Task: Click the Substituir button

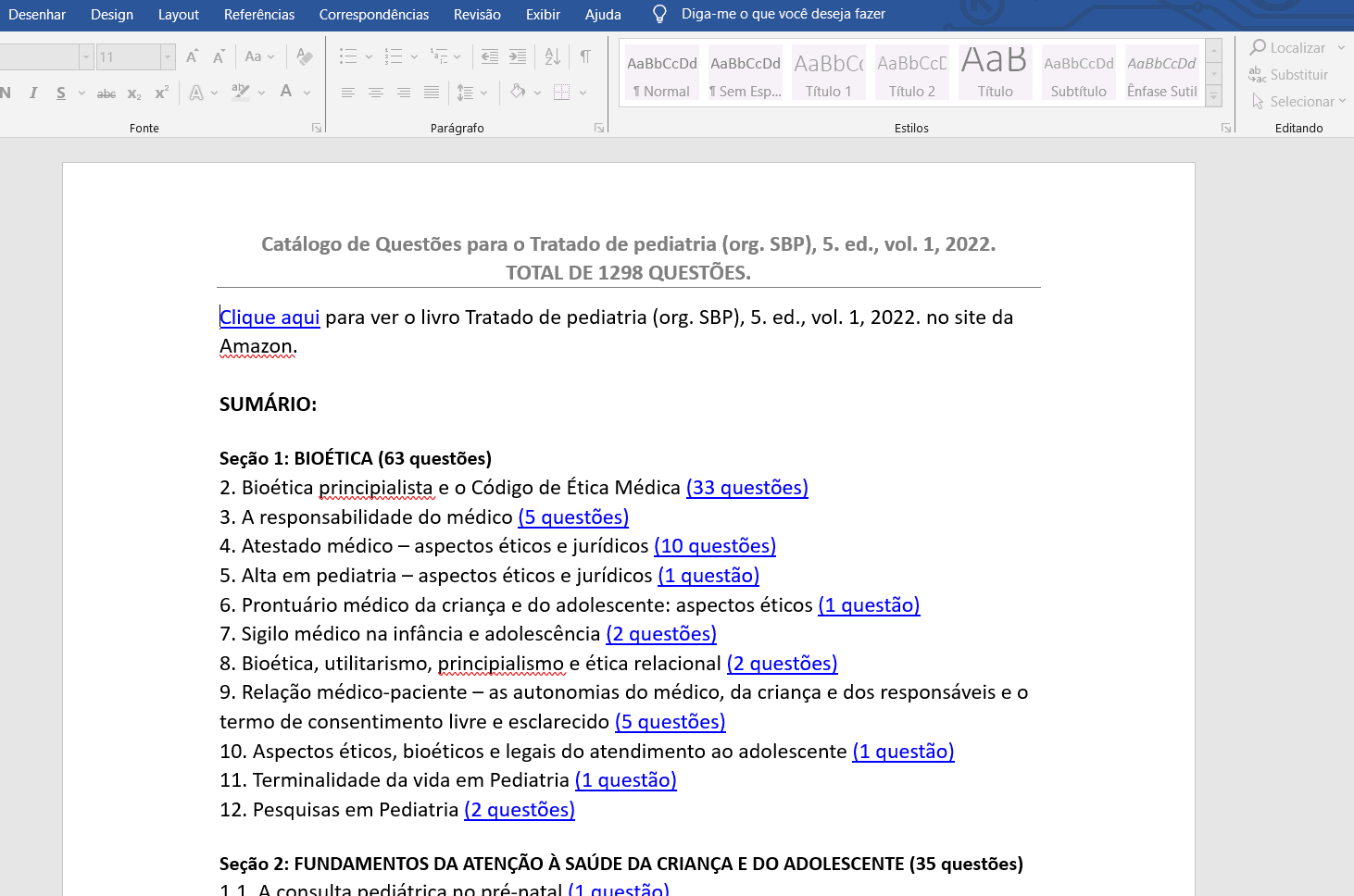Action: coord(1288,74)
